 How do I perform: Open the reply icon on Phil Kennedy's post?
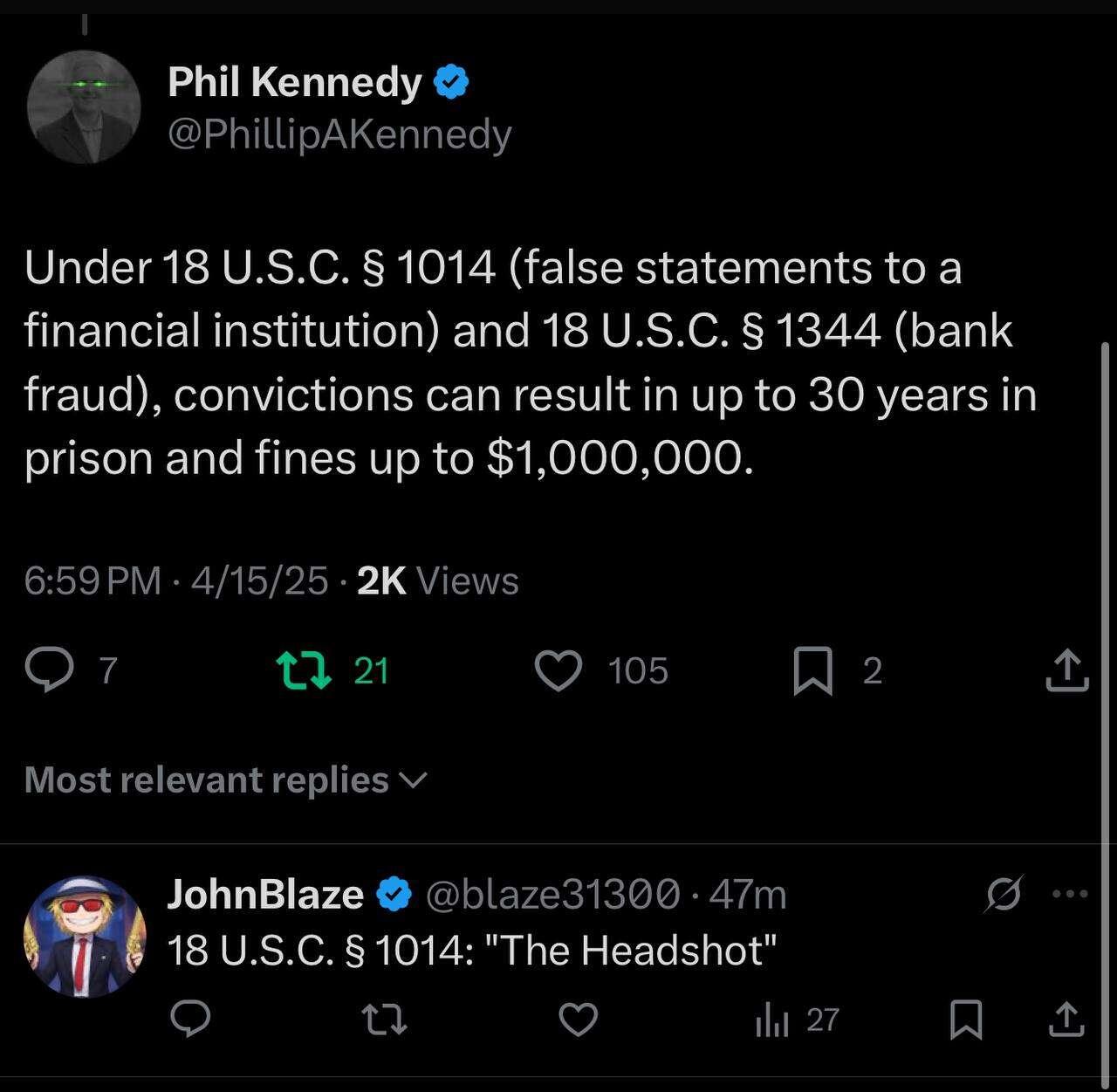(x=49, y=671)
